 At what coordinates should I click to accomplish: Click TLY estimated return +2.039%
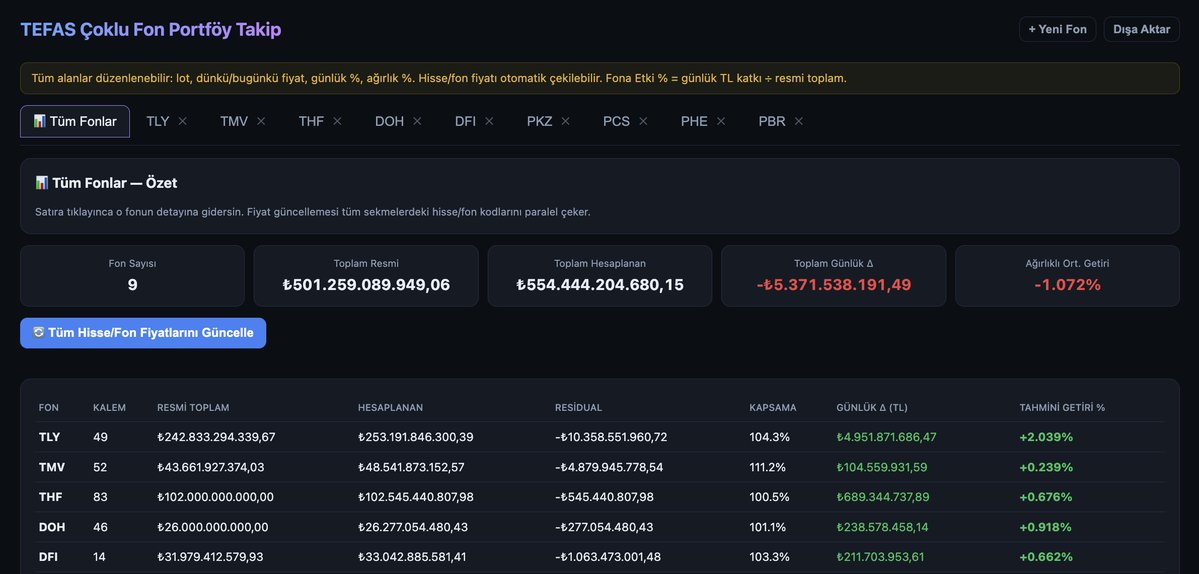click(x=1046, y=437)
